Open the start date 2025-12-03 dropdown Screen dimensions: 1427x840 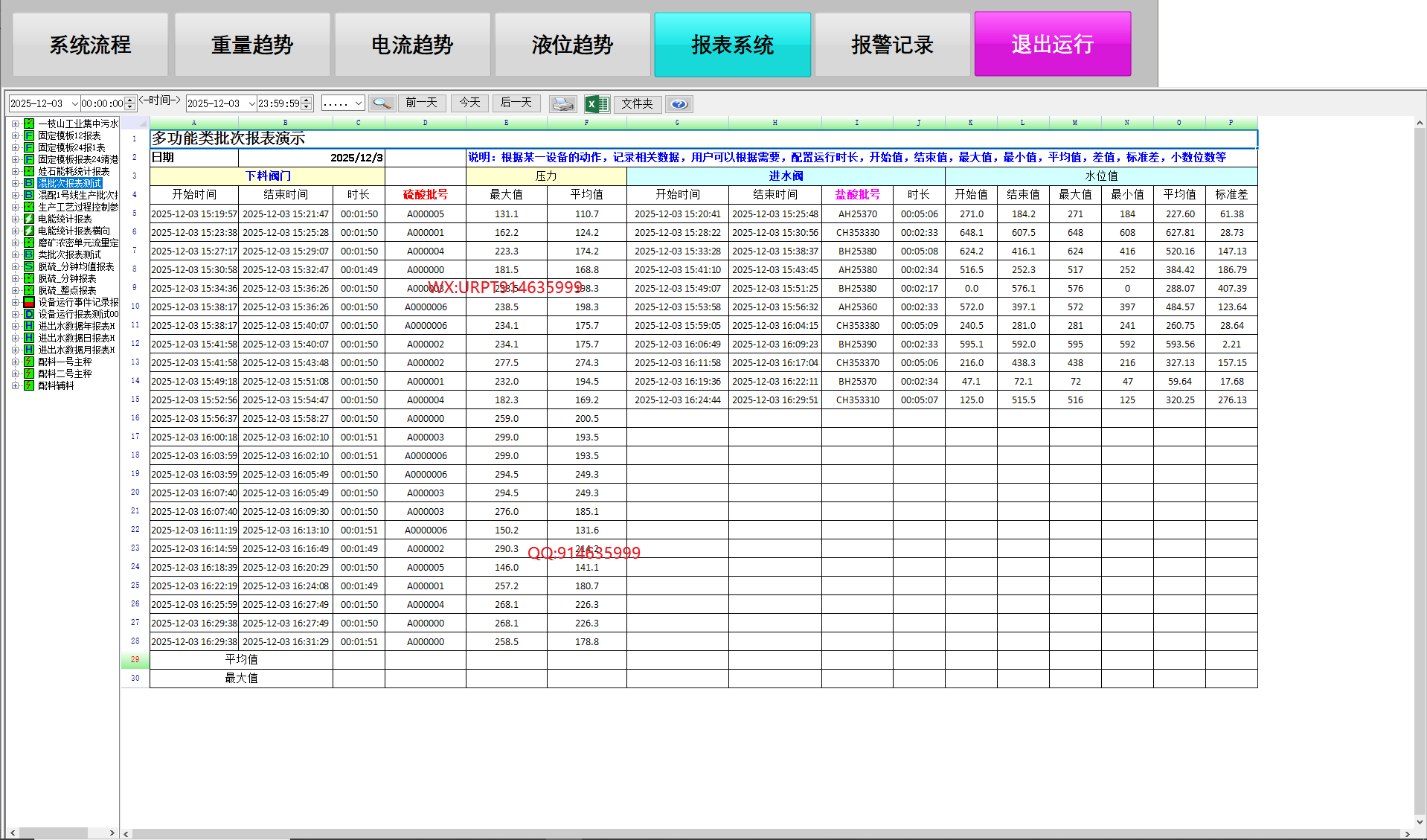pyautogui.click(x=74, y=103)
